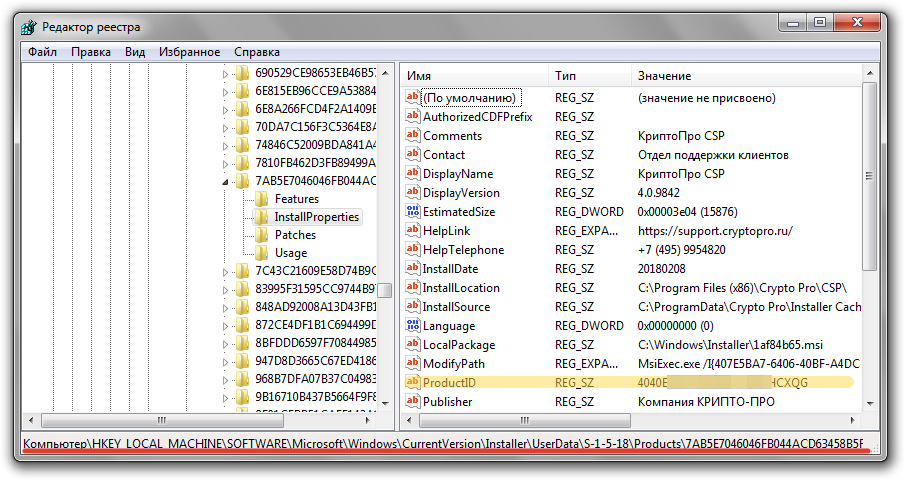Click the EstimatedSize DWORD value icon
906x481 pixels.
pyautogui.click(x=412, y=212)
